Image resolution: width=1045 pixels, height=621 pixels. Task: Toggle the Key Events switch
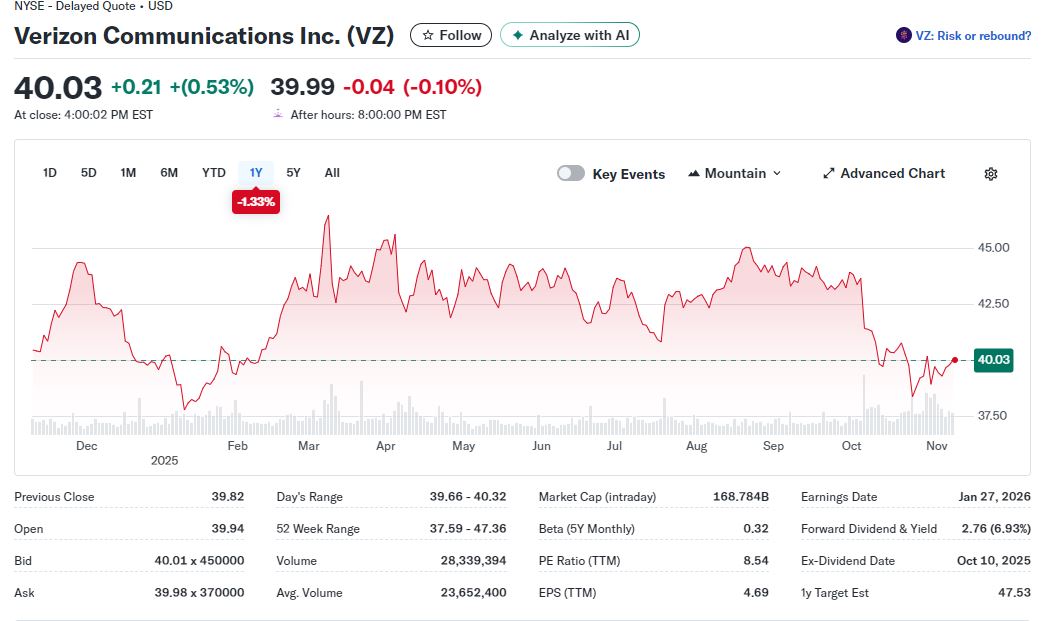(571, 174)
